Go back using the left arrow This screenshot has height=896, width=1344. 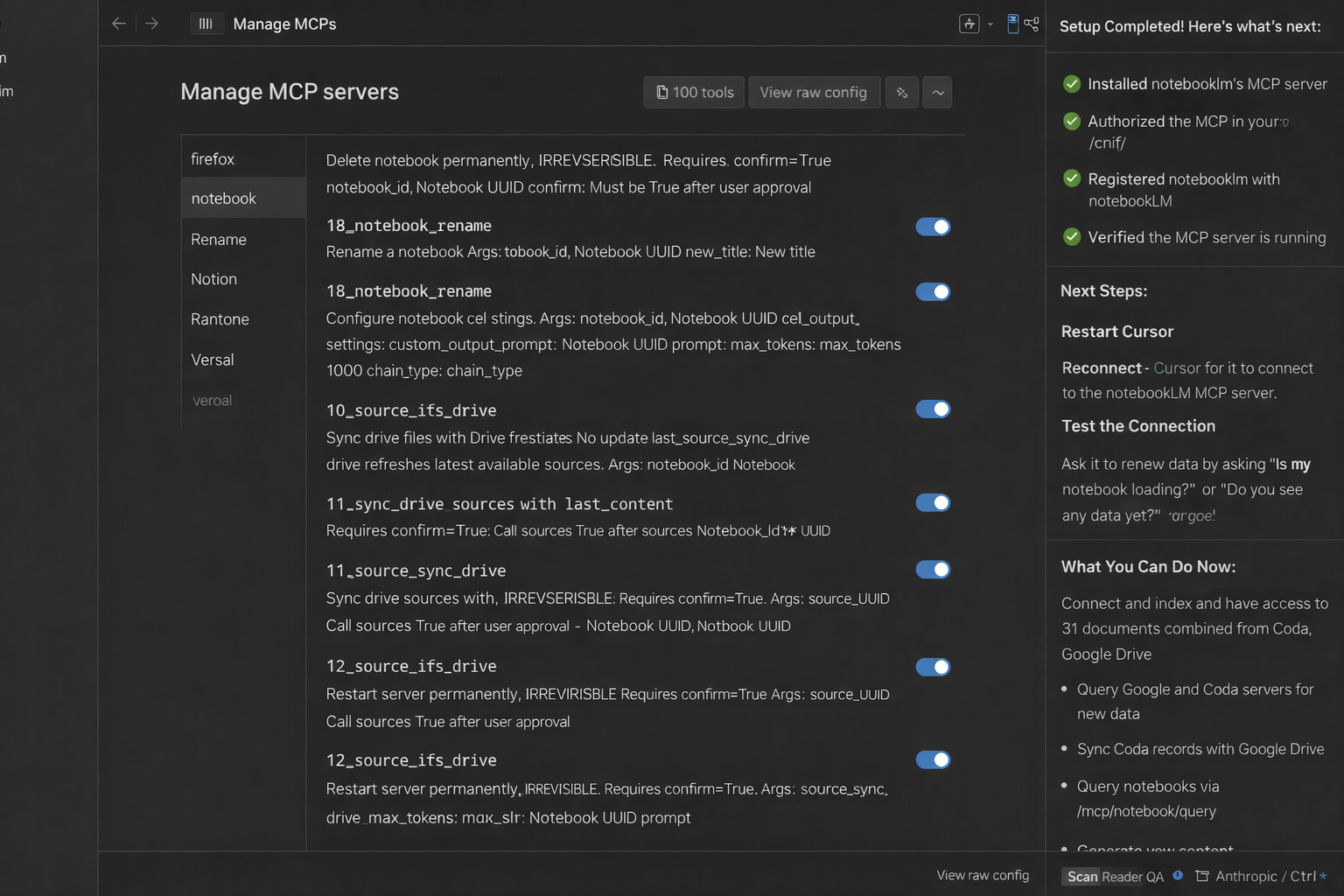119,24
